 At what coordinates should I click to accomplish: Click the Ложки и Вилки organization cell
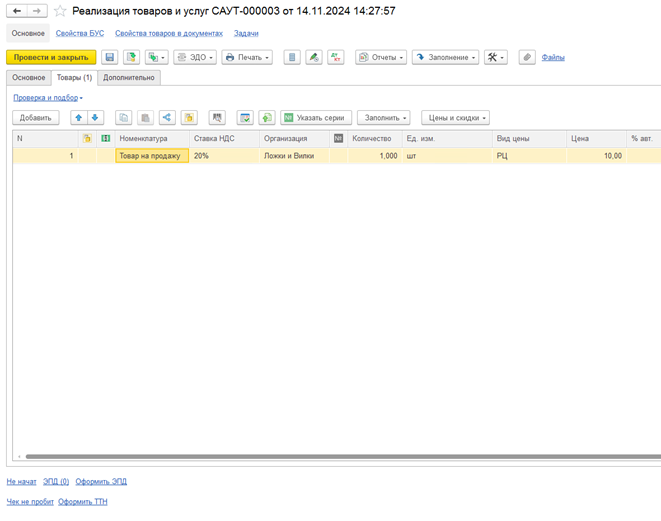294,156
